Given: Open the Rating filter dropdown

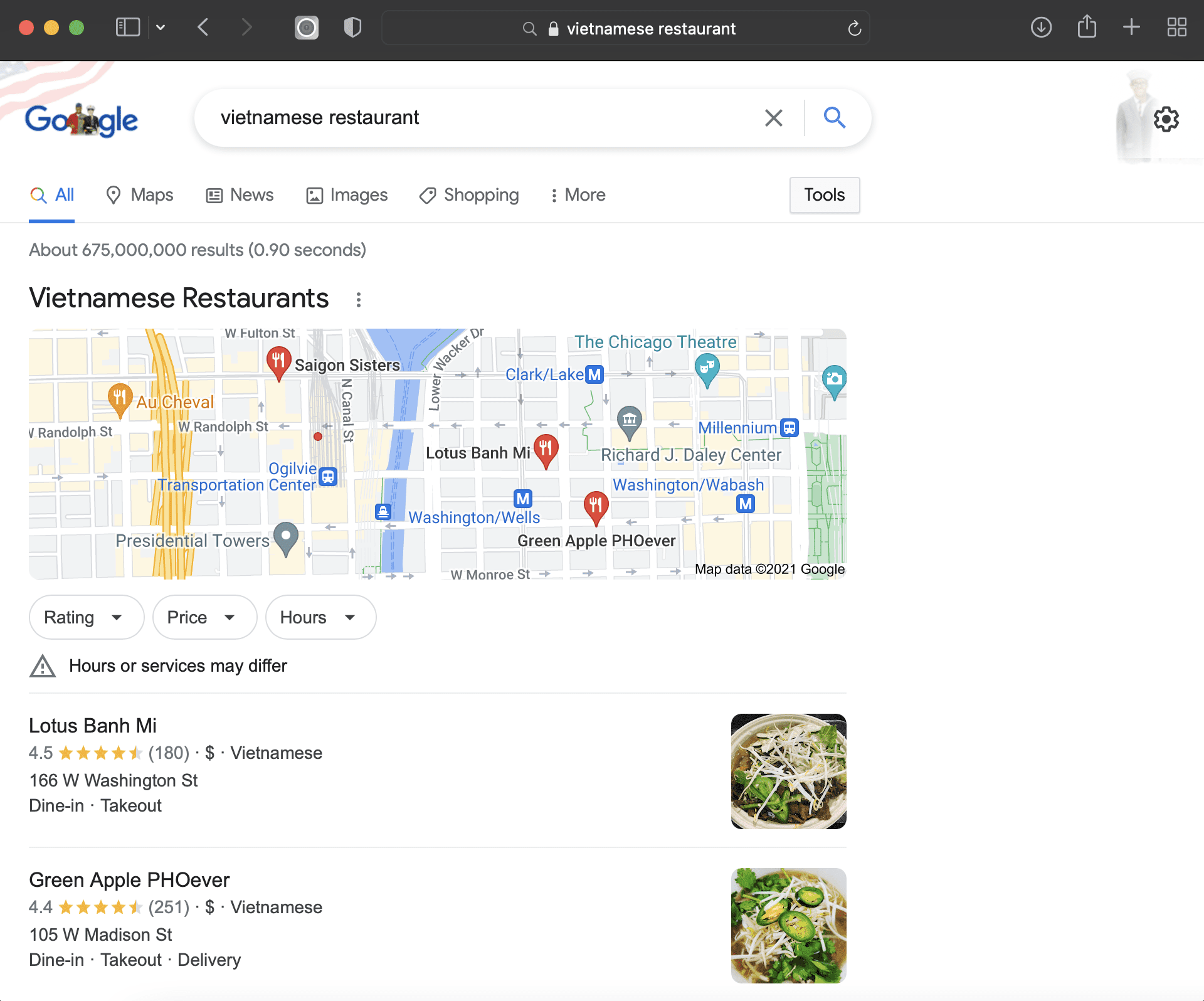Looking at the screenshot, I should pos(86,617).
